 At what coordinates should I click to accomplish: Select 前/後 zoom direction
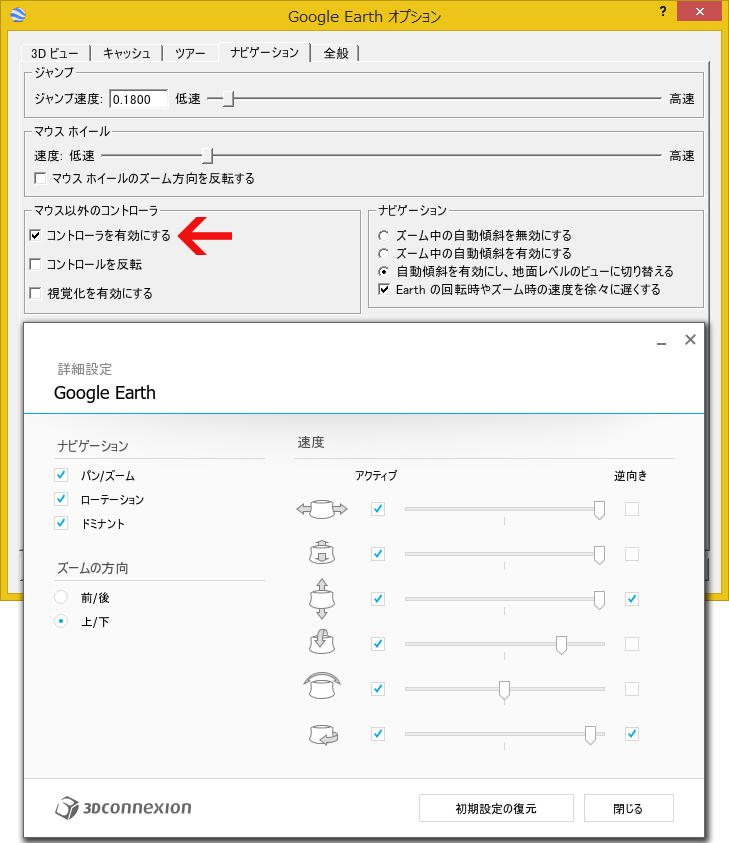click(x=61, y=597)
